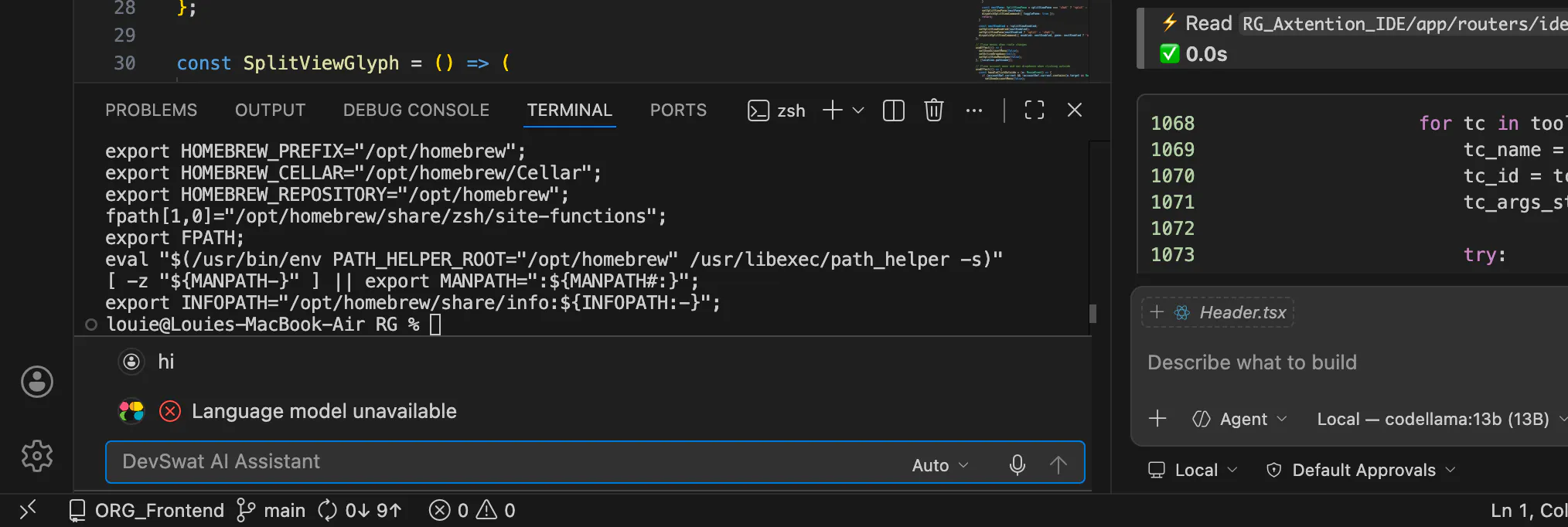
Task: Switch to the PORTS tab
Action: (678, 110)
